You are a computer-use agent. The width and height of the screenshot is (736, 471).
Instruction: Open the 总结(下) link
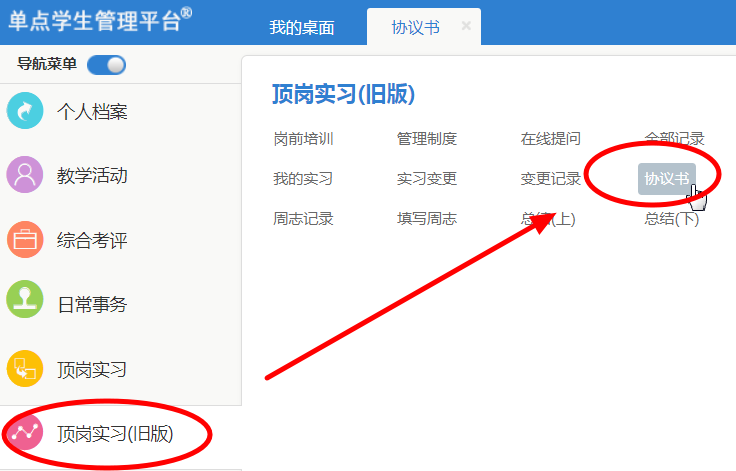(672, 219)
